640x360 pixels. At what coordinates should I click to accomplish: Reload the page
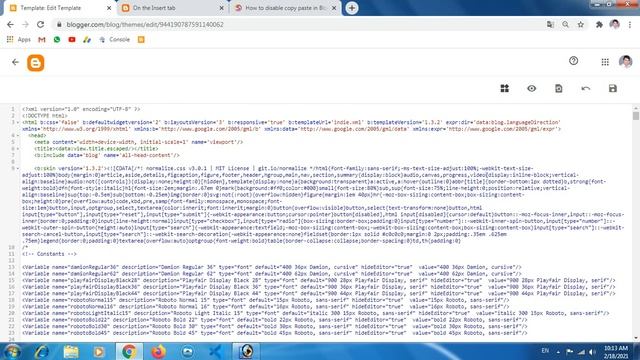pos(40,24)
